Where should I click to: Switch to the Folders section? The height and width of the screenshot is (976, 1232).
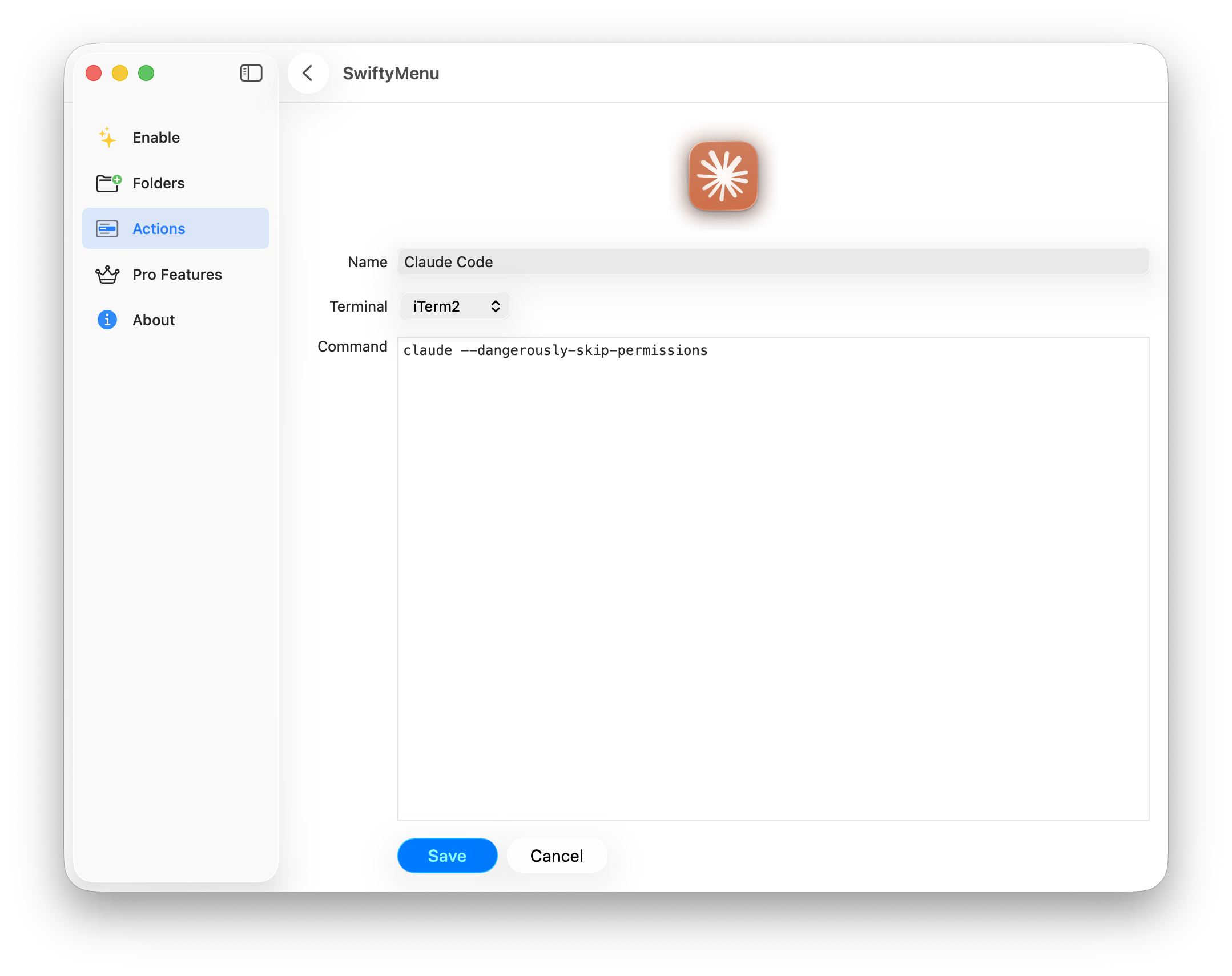coord(158,183)
